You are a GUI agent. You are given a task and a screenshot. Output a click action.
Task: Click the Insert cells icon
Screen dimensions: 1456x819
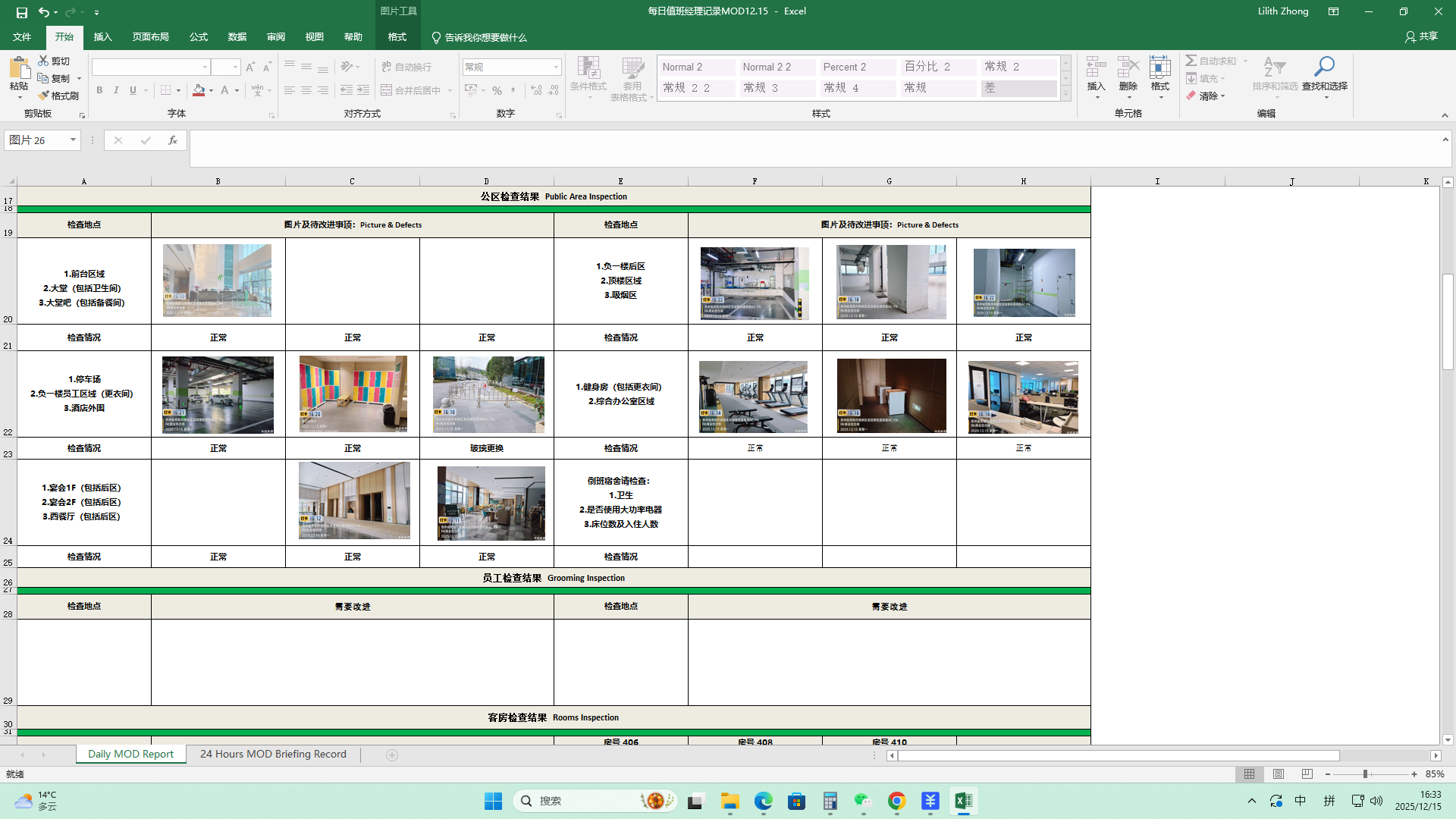click(x=1096, y=67)
